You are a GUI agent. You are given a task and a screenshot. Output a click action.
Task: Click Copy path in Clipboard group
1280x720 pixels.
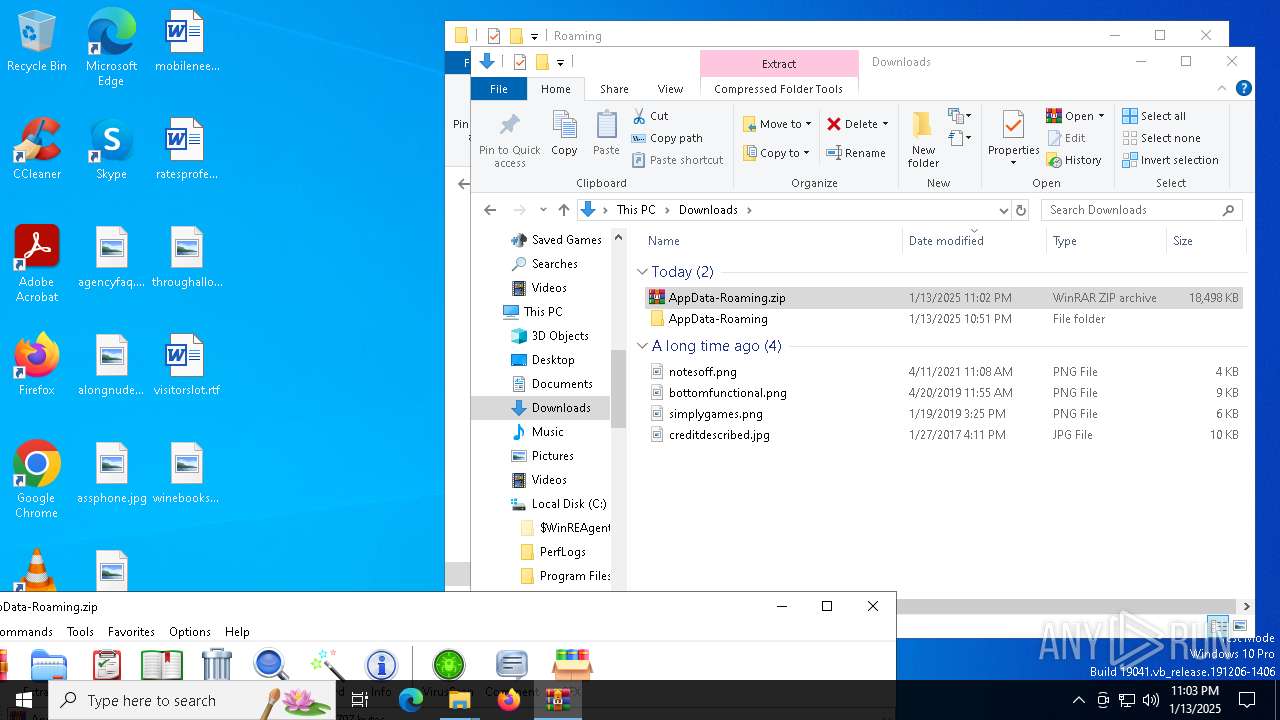point(667,138)
